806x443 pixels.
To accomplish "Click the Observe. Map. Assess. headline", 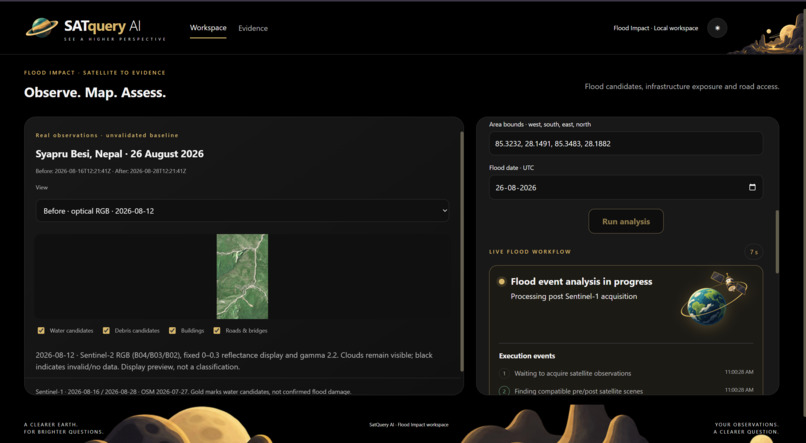I will pyautogui.click(x=95, y=93).
